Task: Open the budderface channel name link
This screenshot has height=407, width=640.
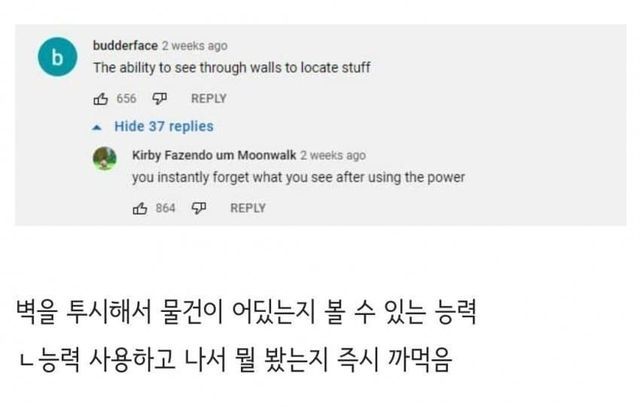Action: [x=124, y=46]
